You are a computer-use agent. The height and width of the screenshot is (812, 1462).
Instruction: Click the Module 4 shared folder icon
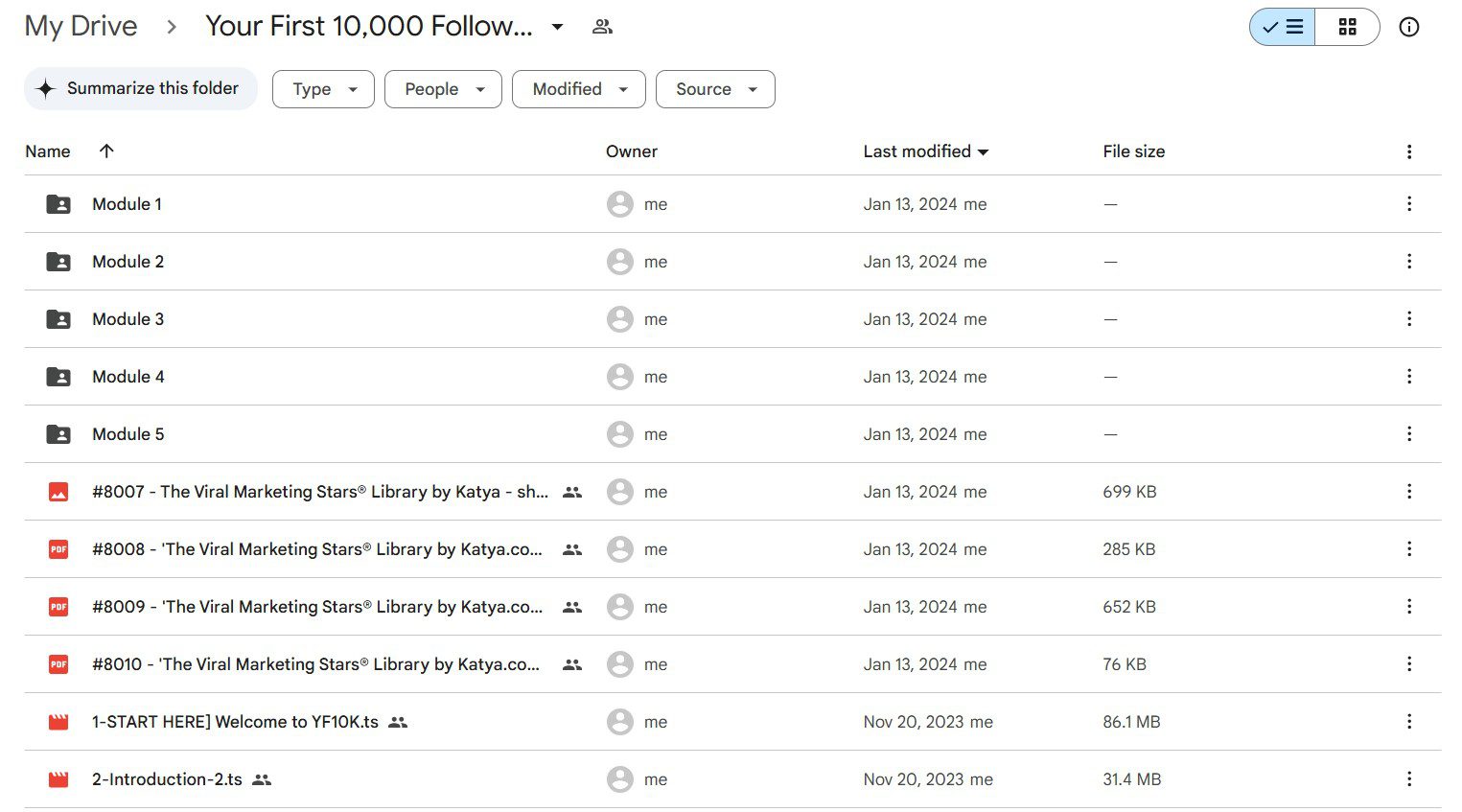58,377
